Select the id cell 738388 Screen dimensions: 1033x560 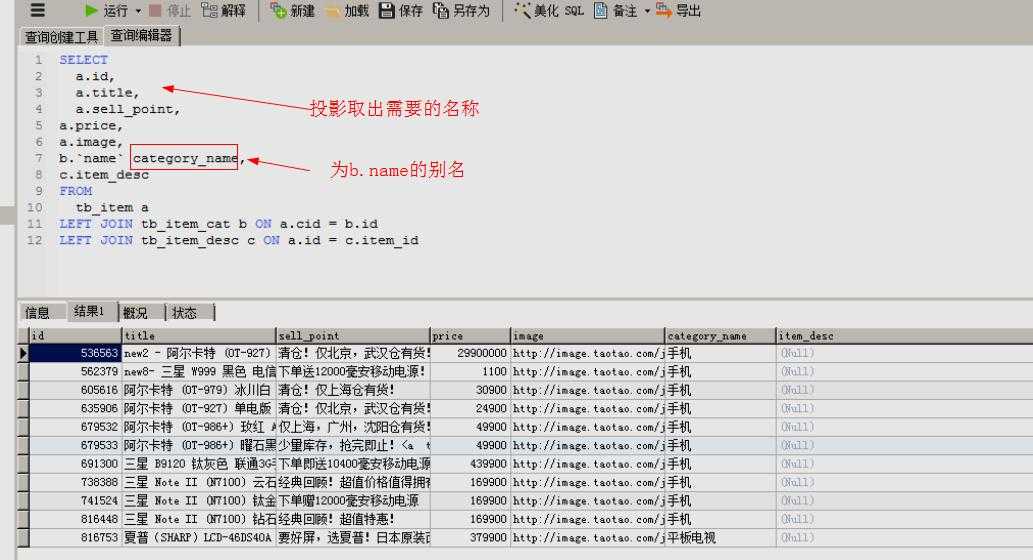(x=75, y=482)
